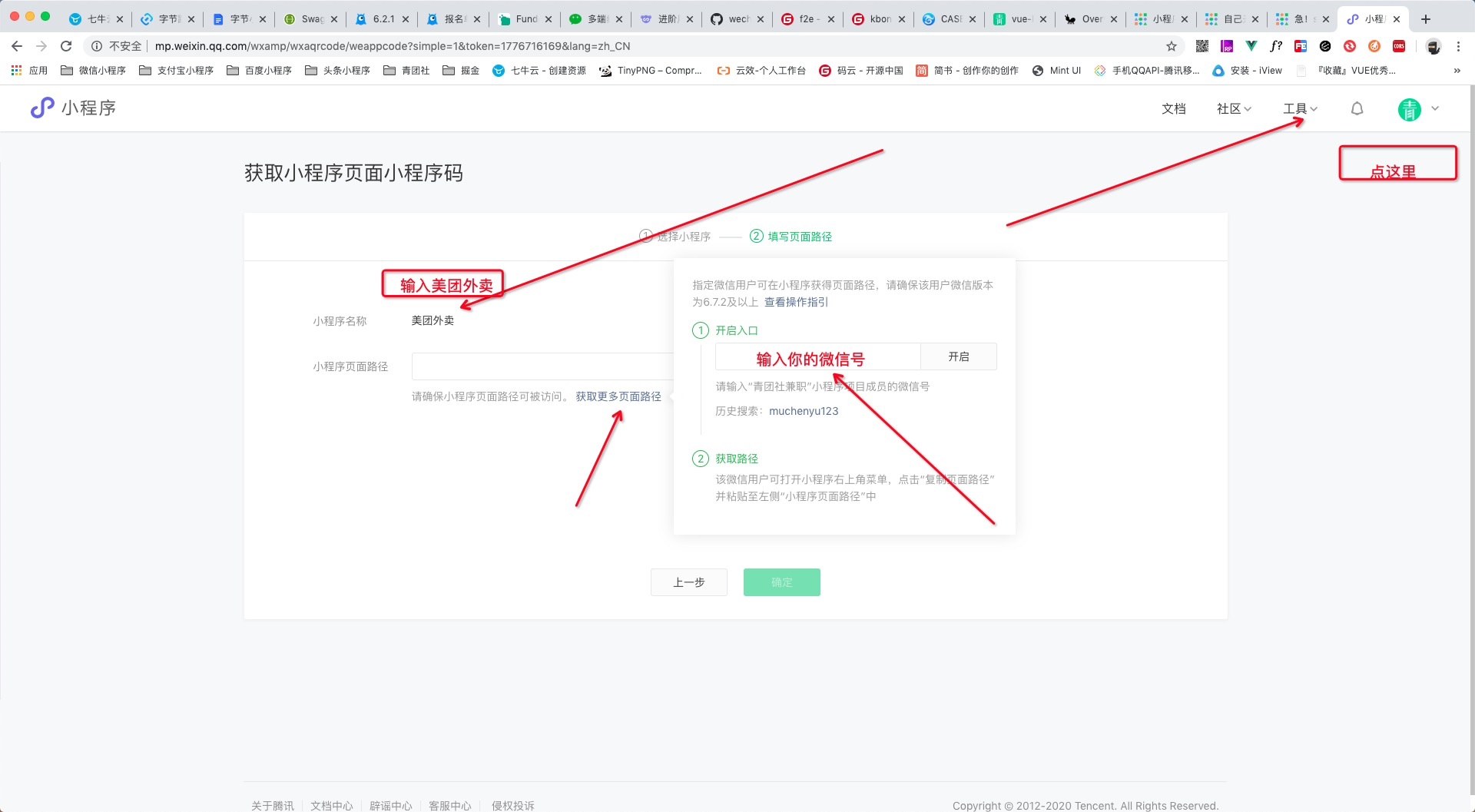1475x812 pixels.
Task: Open the 掘金 bookmark folder
Action: 462,71
